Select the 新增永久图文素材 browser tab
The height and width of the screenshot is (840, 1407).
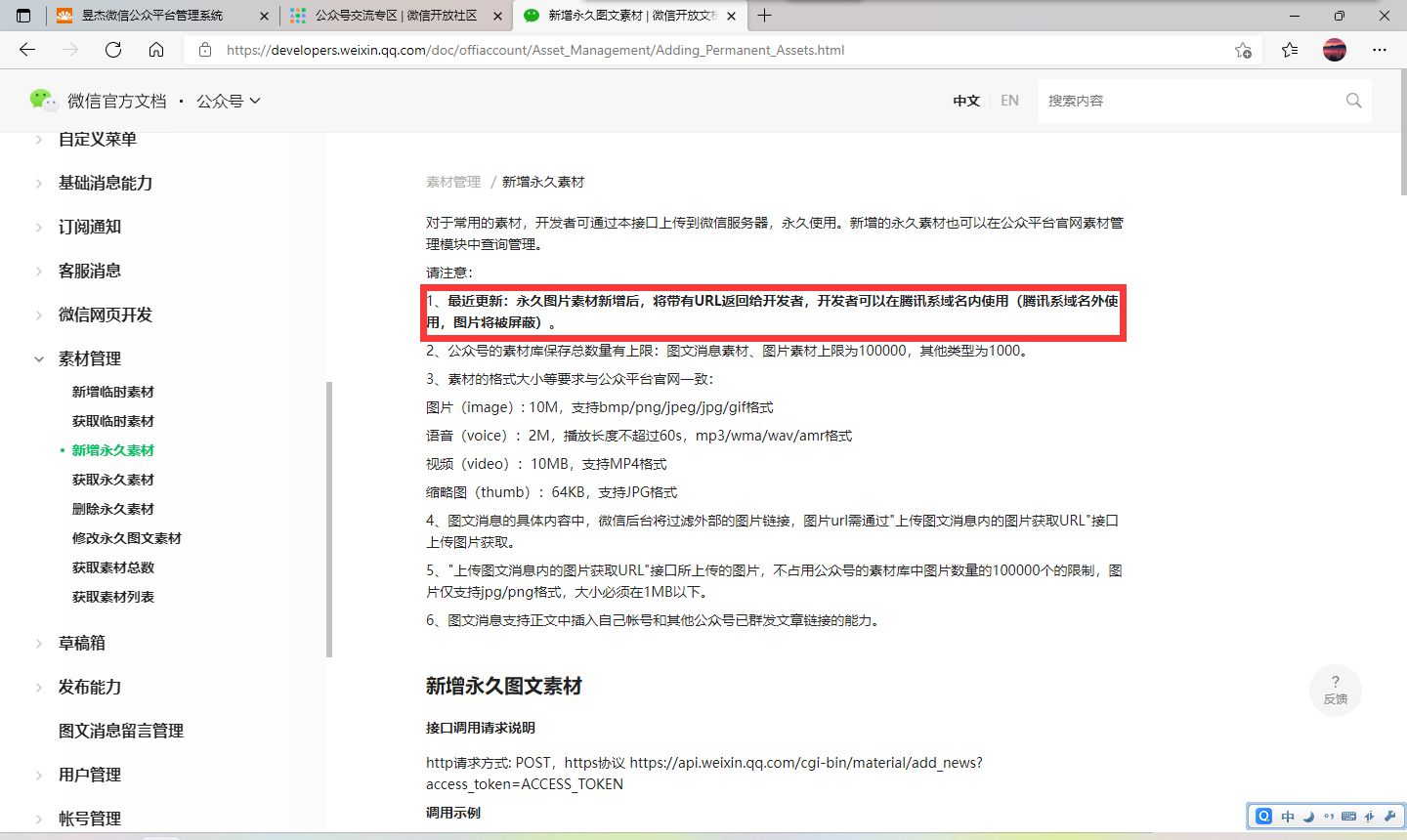[x=629, y=16]
